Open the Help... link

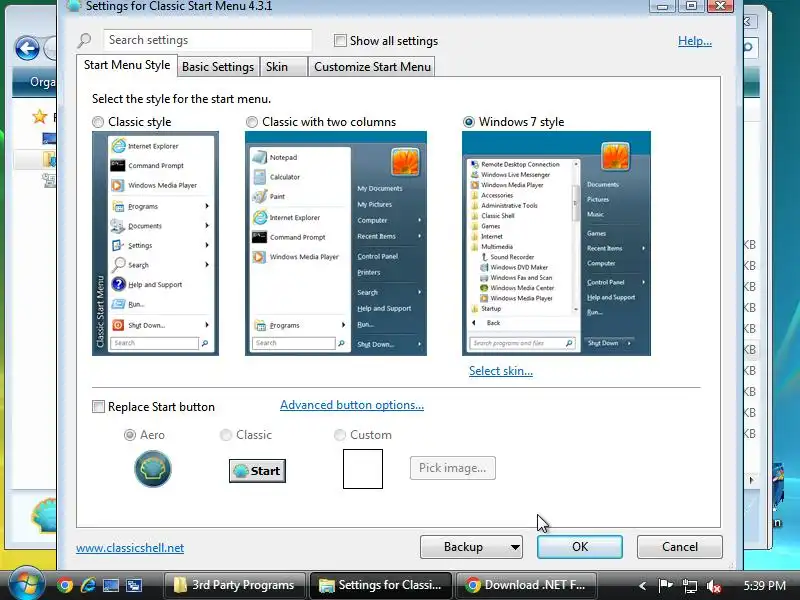click(x=694, y=41)
